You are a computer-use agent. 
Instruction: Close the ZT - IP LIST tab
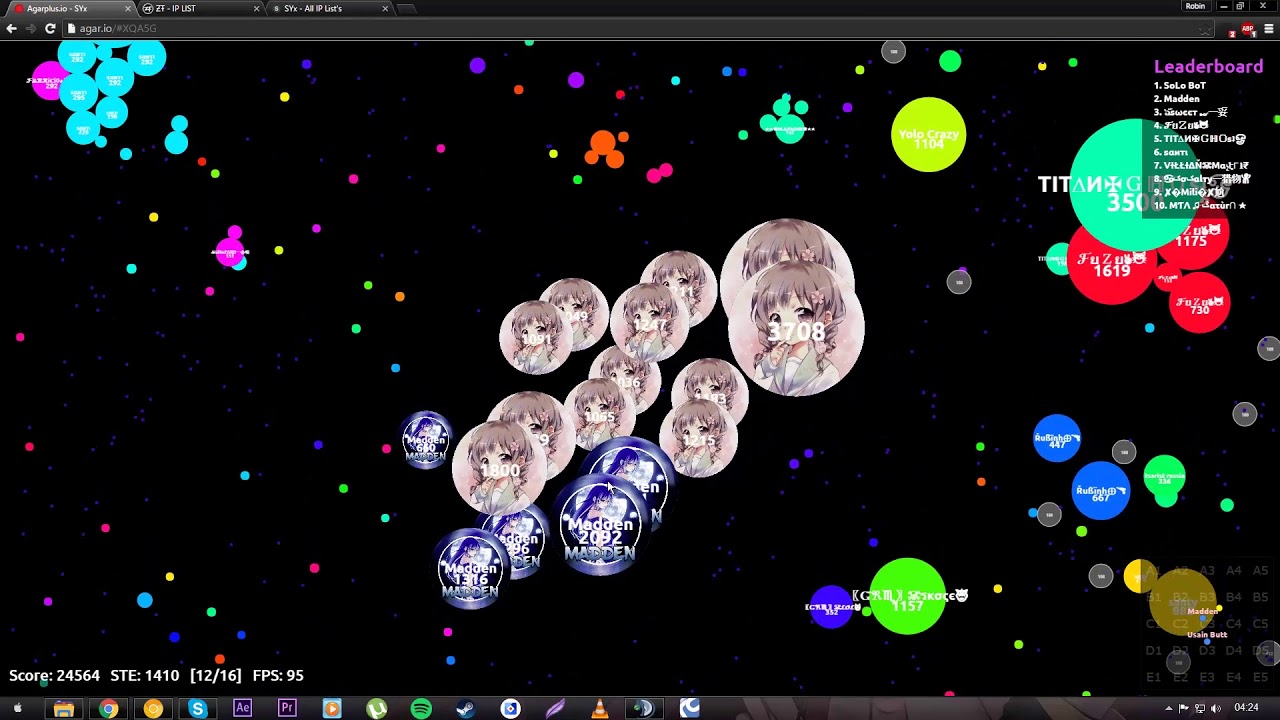(257, 8)
